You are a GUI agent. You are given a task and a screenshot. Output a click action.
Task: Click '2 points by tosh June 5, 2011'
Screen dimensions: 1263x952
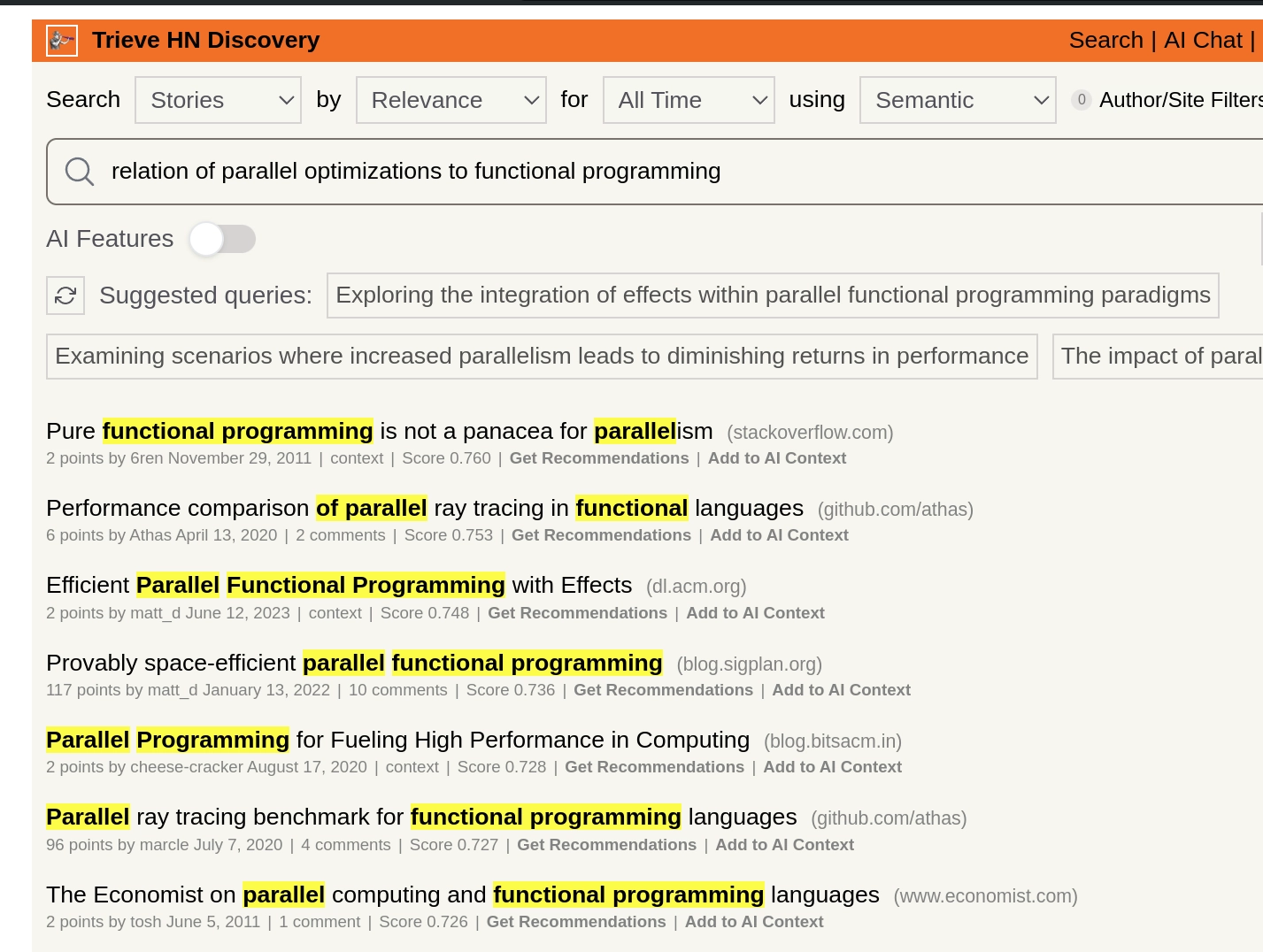(153, 922)
